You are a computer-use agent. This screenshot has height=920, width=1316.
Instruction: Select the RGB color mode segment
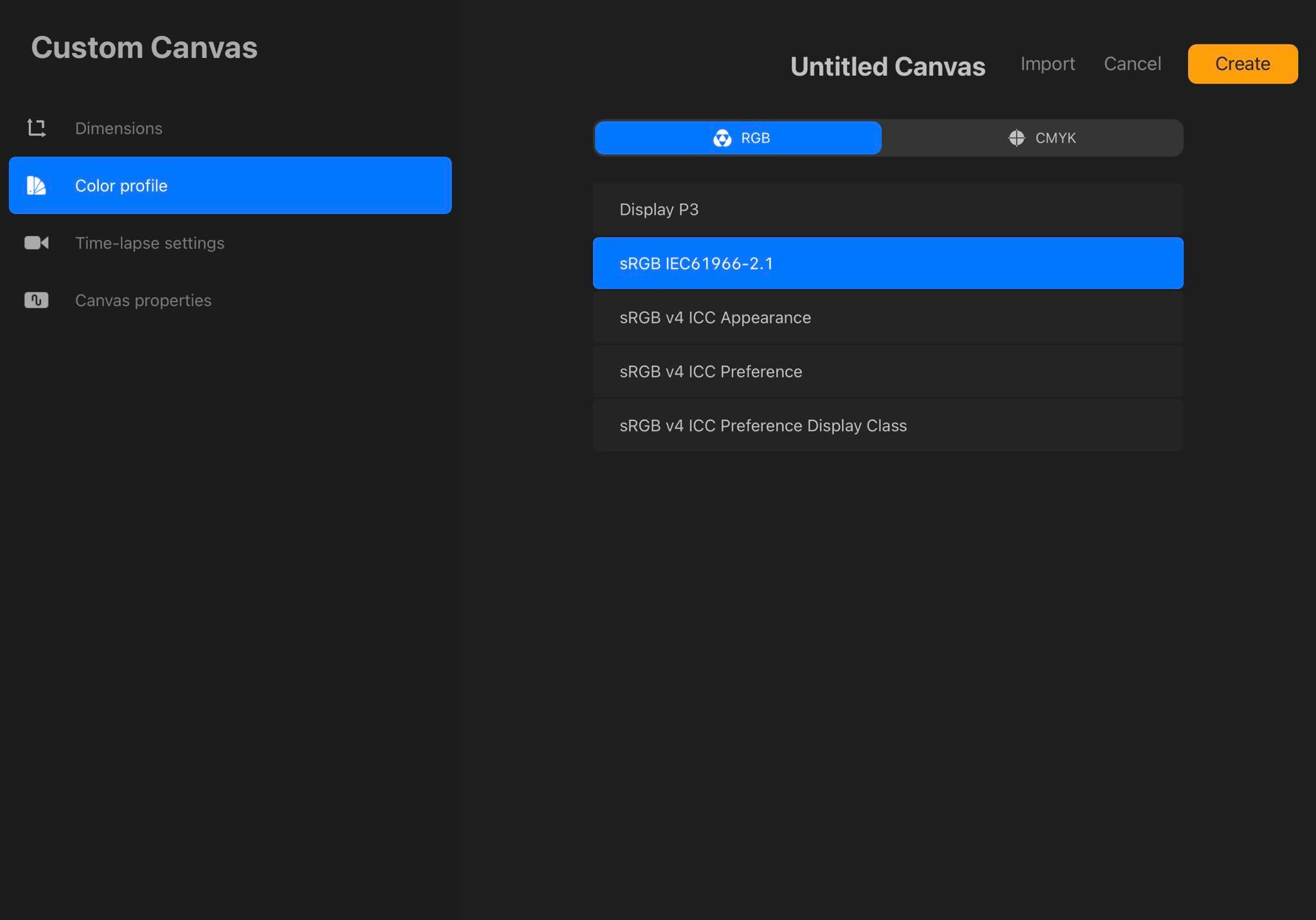click(x=738, y=138)
